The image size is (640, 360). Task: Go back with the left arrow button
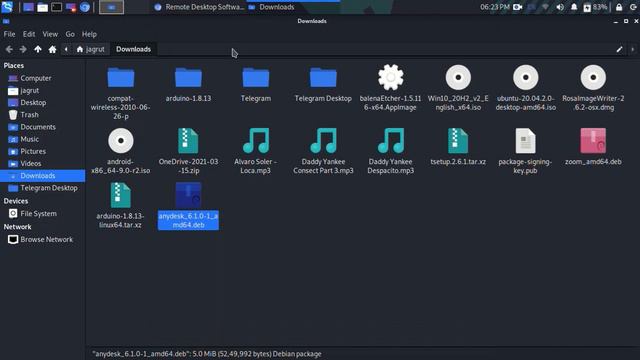pyautogui.click(x=9, y=49)
